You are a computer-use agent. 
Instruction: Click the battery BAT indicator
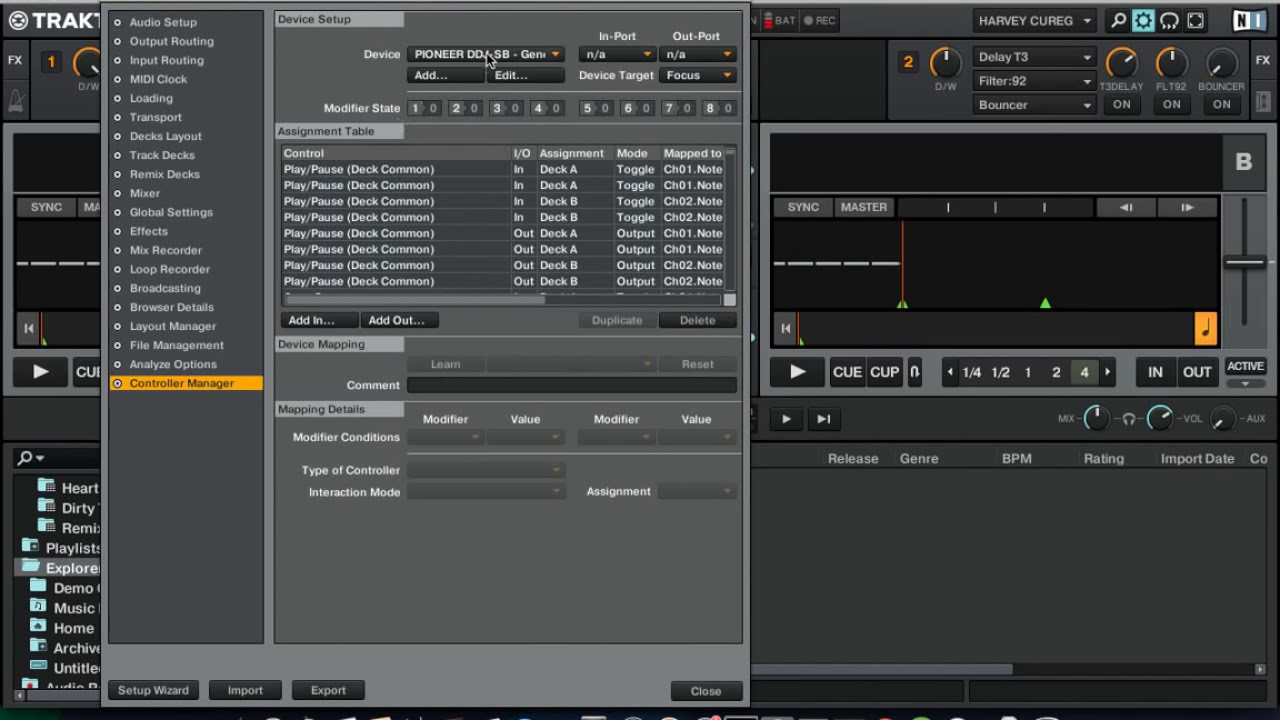780,20
